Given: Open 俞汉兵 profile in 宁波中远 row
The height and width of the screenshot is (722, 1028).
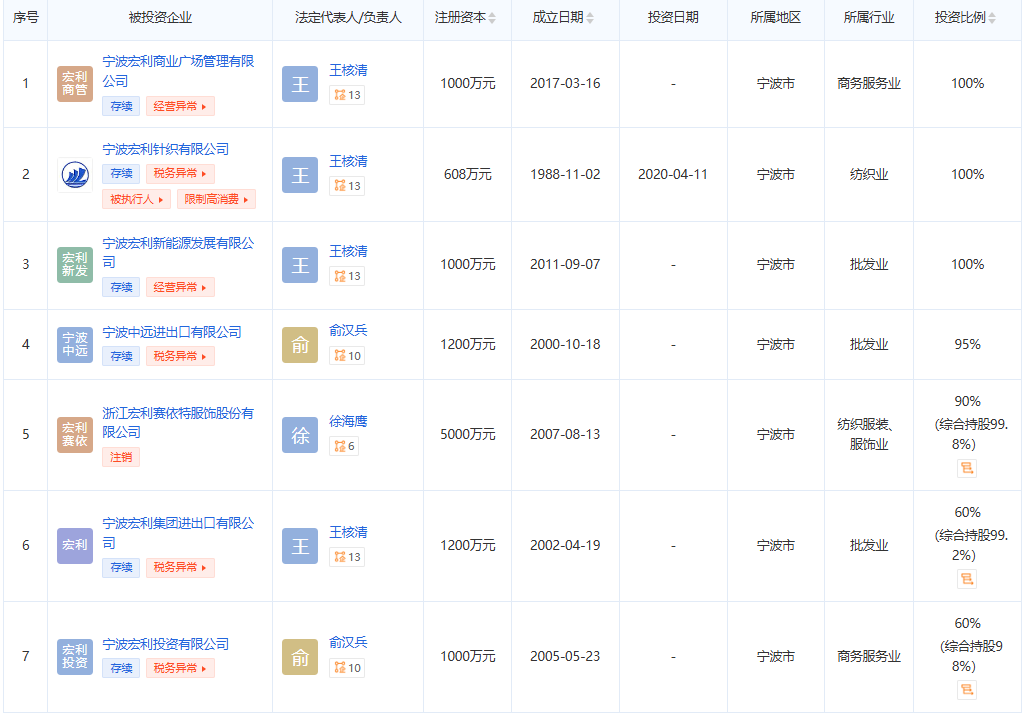Looking at the screenshot, I should click(x=348, y=331).
